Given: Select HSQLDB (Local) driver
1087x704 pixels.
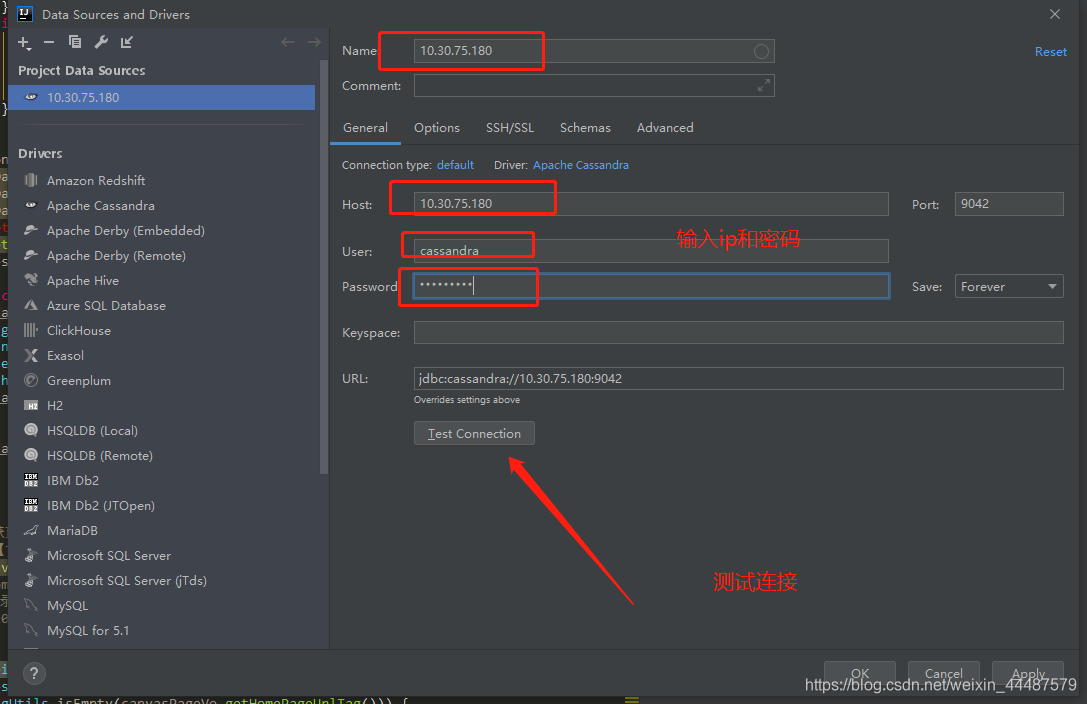Looking at the screenshot, I should coord(92,430).
